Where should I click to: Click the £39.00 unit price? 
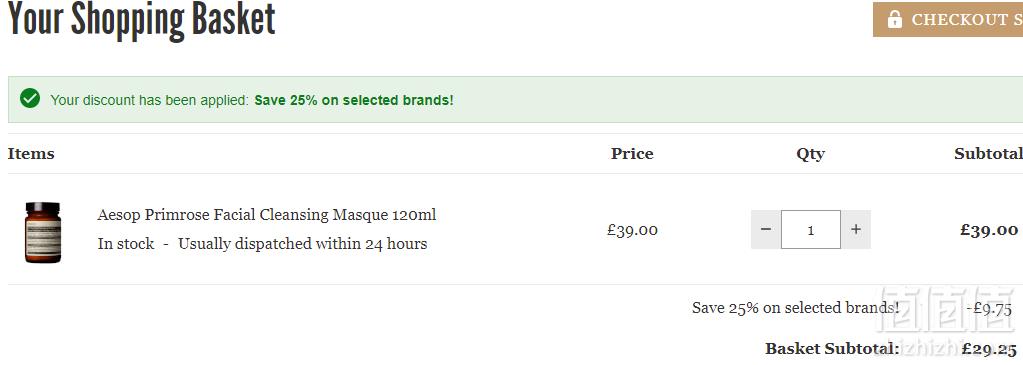coord(632,230)
